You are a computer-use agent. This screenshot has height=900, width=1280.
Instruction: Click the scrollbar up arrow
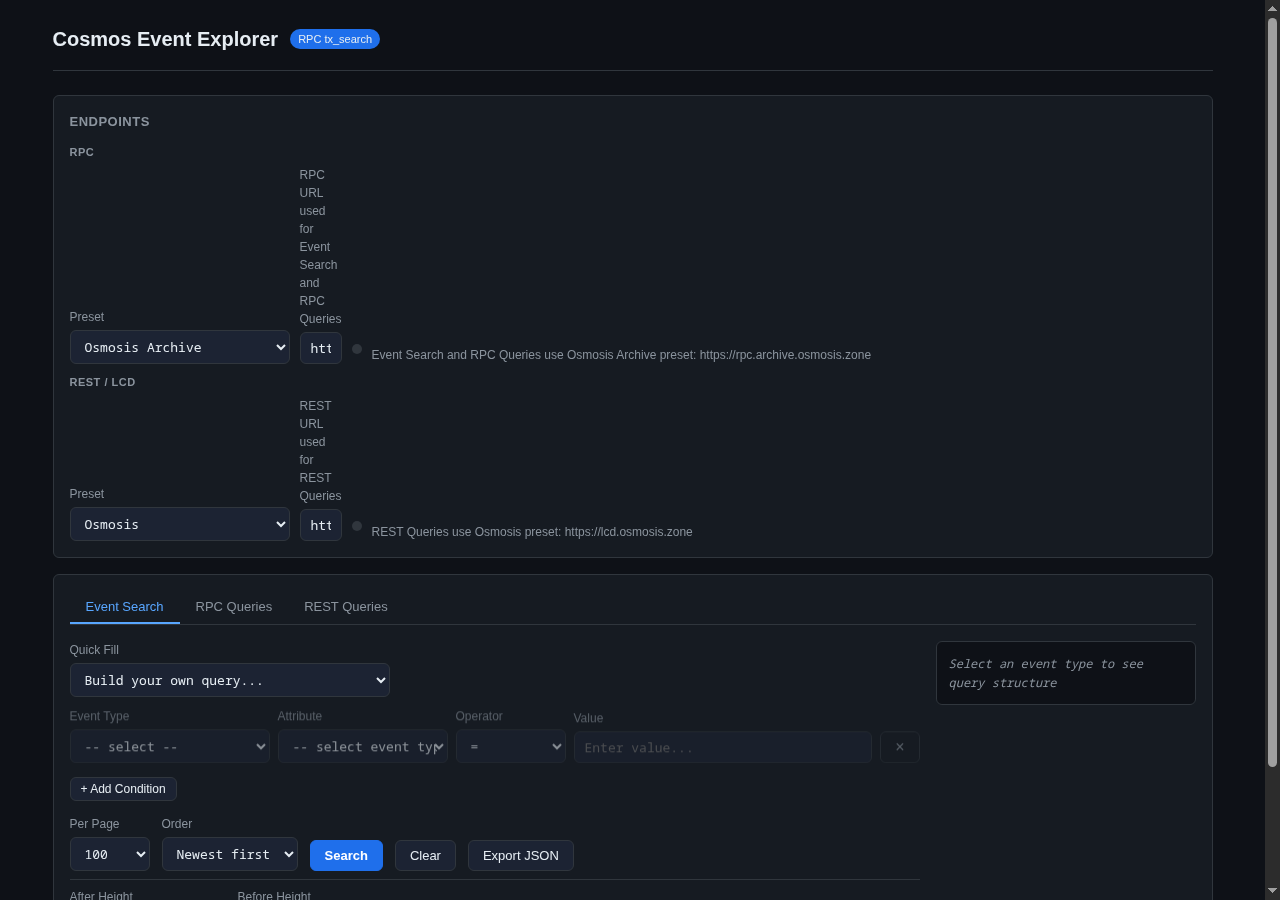pyautogui.click(x=1272, y=7)
